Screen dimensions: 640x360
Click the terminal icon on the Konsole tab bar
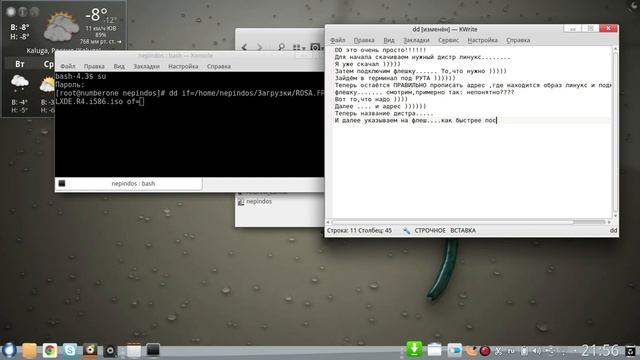62,184
